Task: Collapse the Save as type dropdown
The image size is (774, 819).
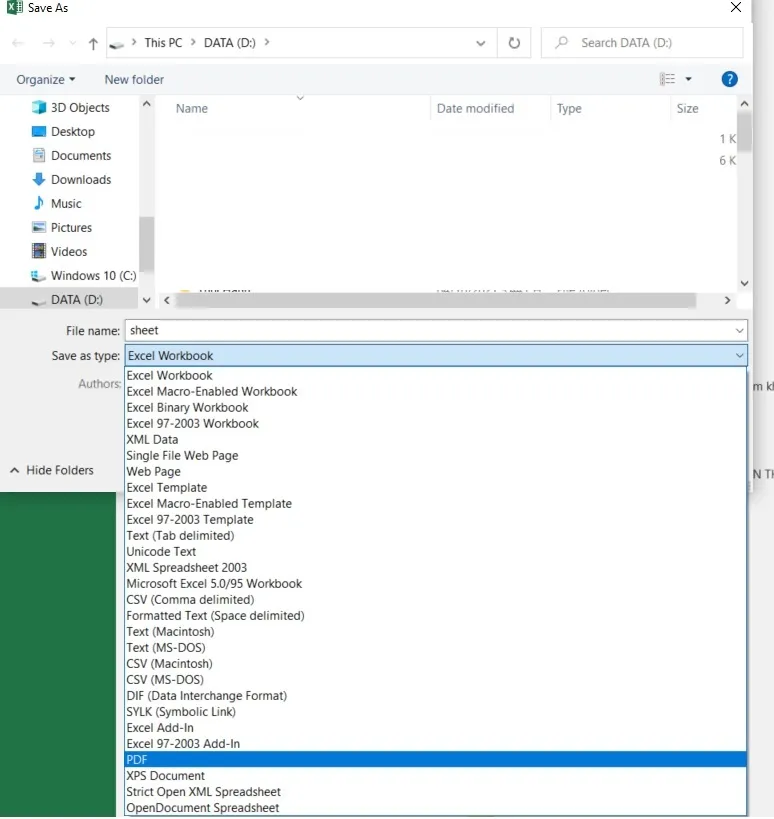Action: pos(739,356)
